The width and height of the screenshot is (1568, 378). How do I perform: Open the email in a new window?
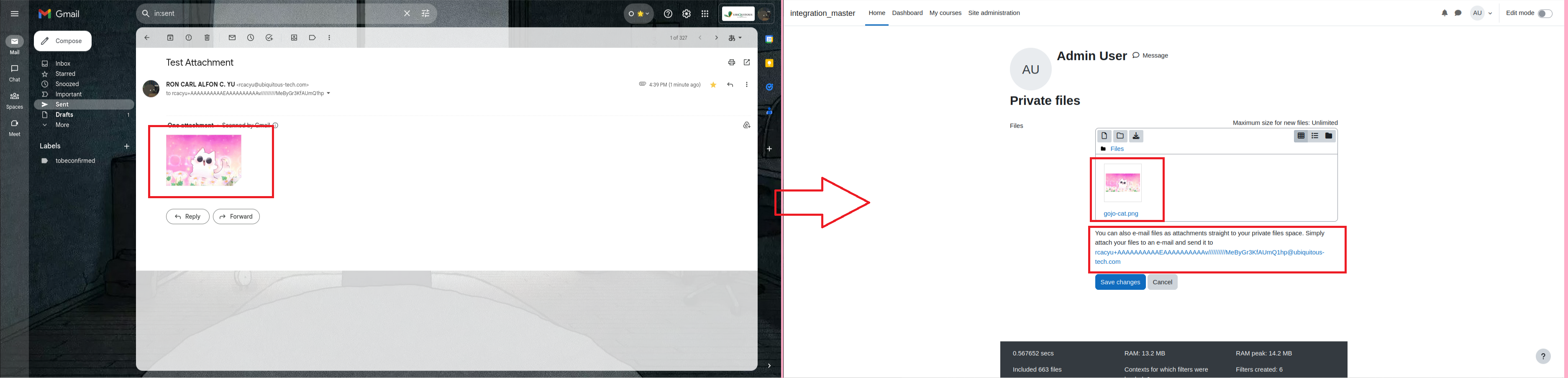pyautogui.click(x=747, y=62)
